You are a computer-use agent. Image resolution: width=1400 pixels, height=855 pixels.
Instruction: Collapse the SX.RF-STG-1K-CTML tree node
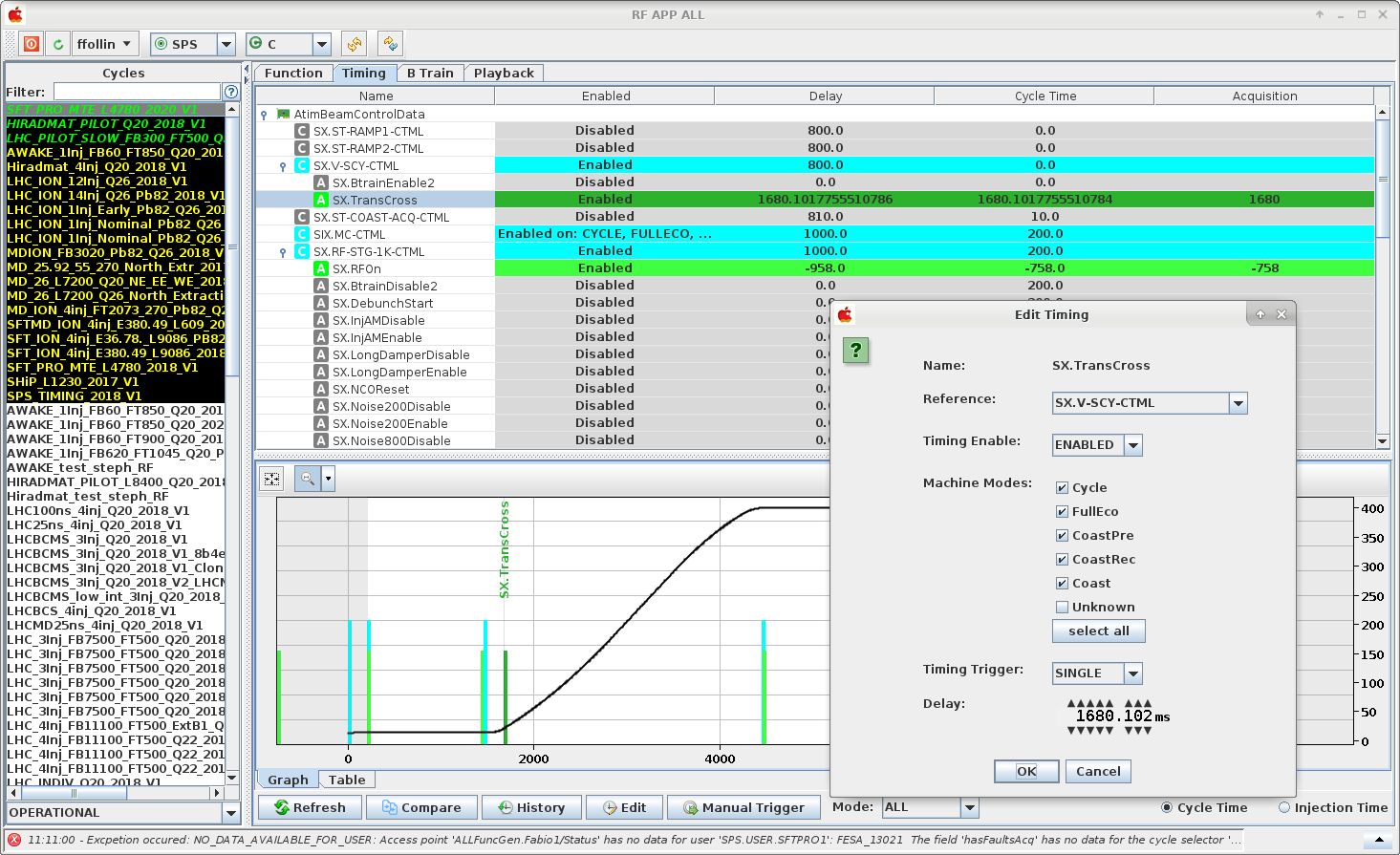[x=283, y=252]
